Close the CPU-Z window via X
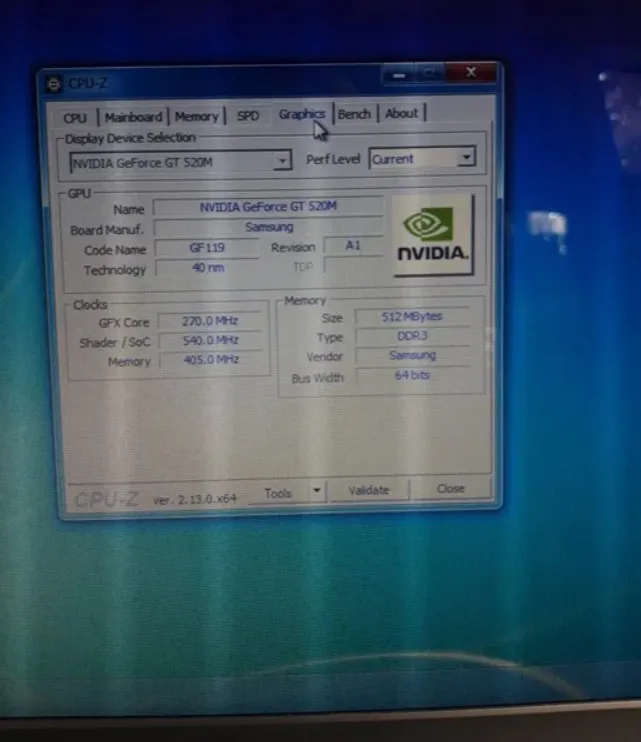This screenshot has width=641, height=742. coord(471,72)
